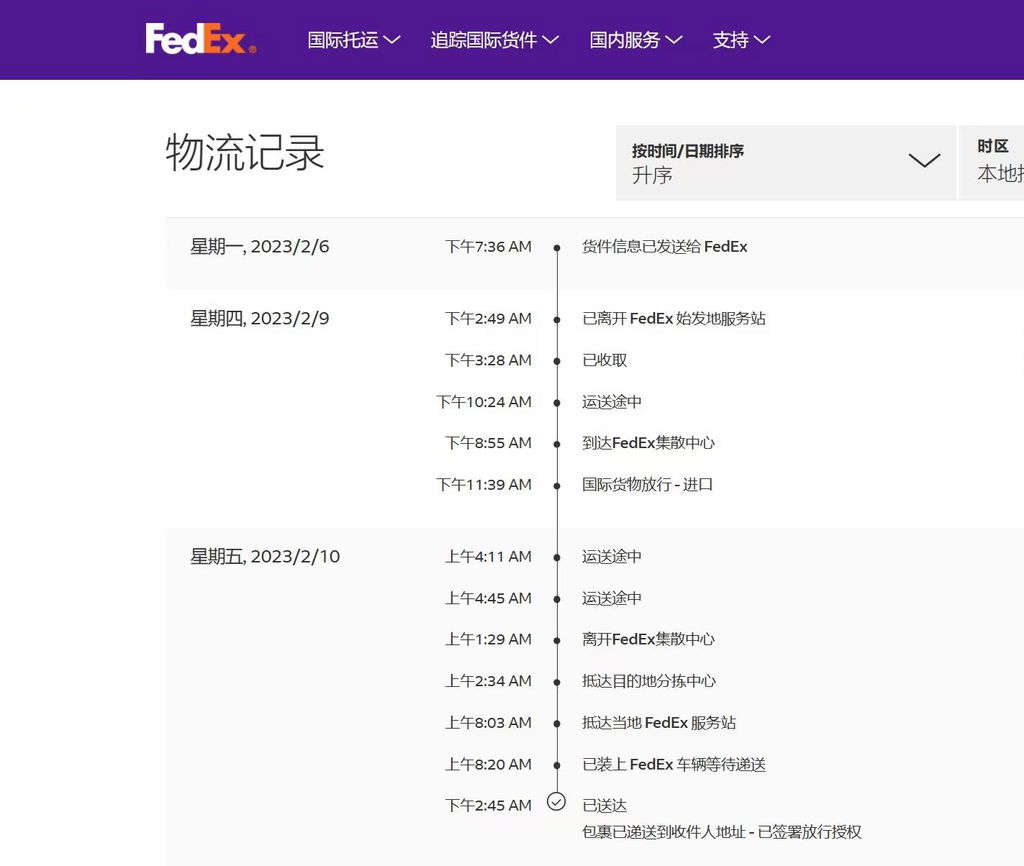Click the 到达FedEx集散中心 event entry
The width and height of the screenshot is (1024, 866).
648,443
